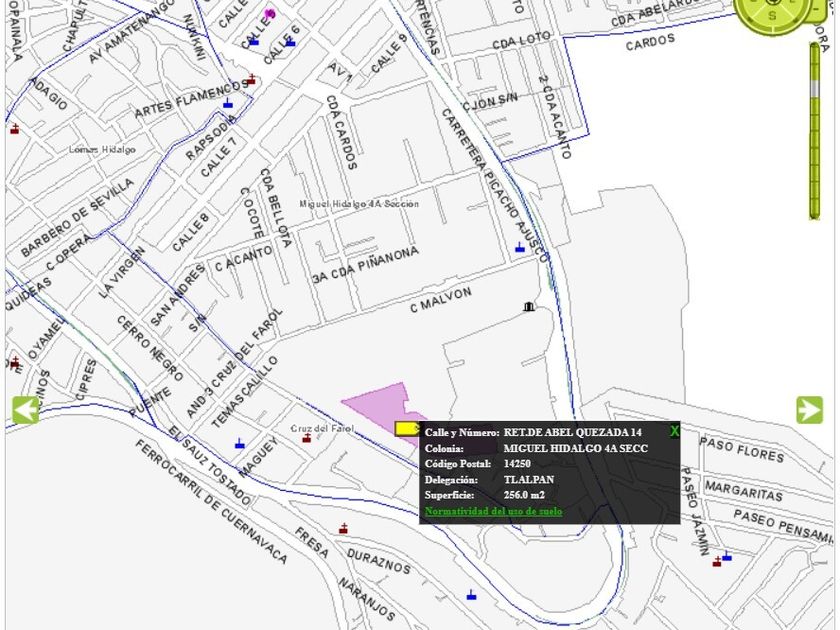Click 'MIGUEL HIDALGO 4A SECC' colonia value
The image size is (840, 630).
(x=575, y=448)
